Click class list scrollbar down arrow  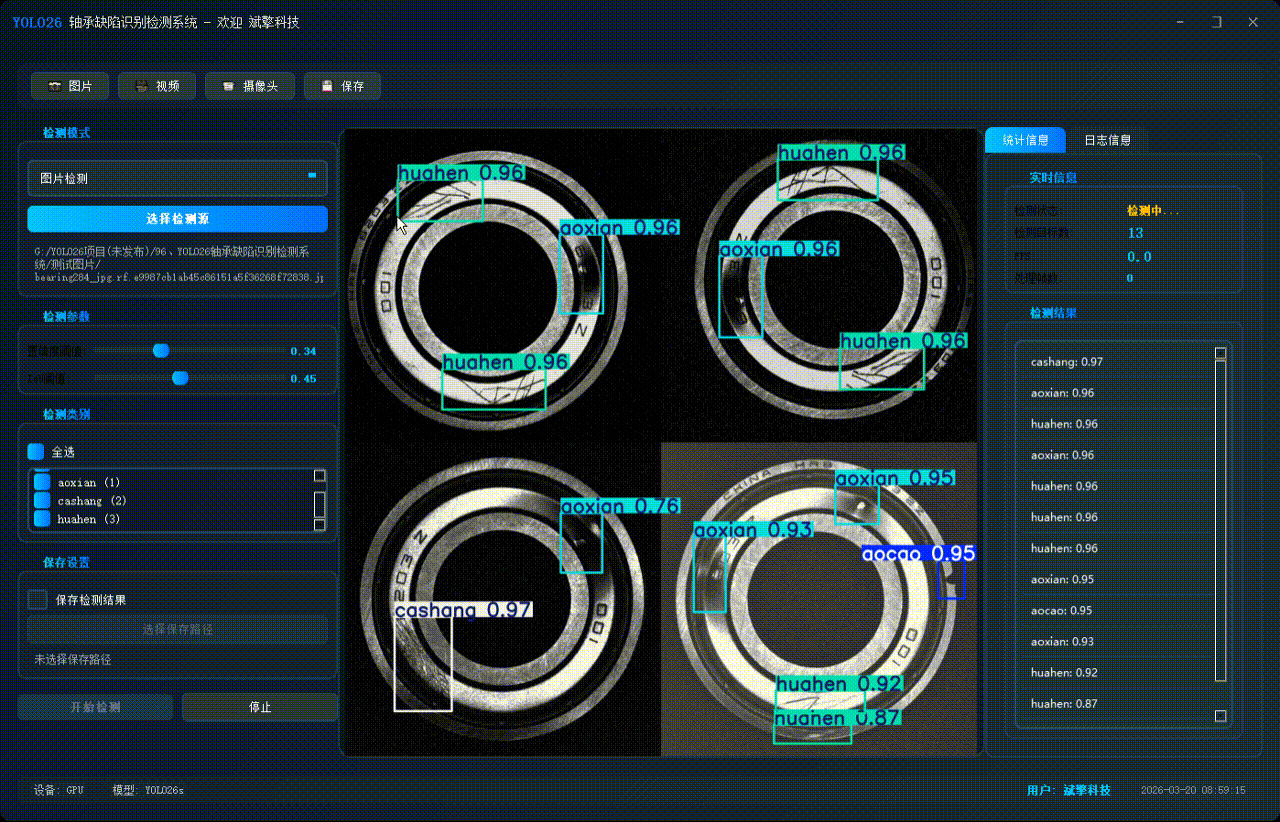(x=320, y=525)
